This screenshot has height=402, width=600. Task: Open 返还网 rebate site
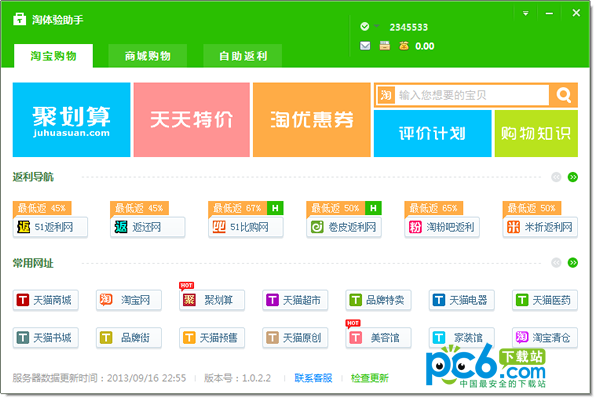[148, 227]
